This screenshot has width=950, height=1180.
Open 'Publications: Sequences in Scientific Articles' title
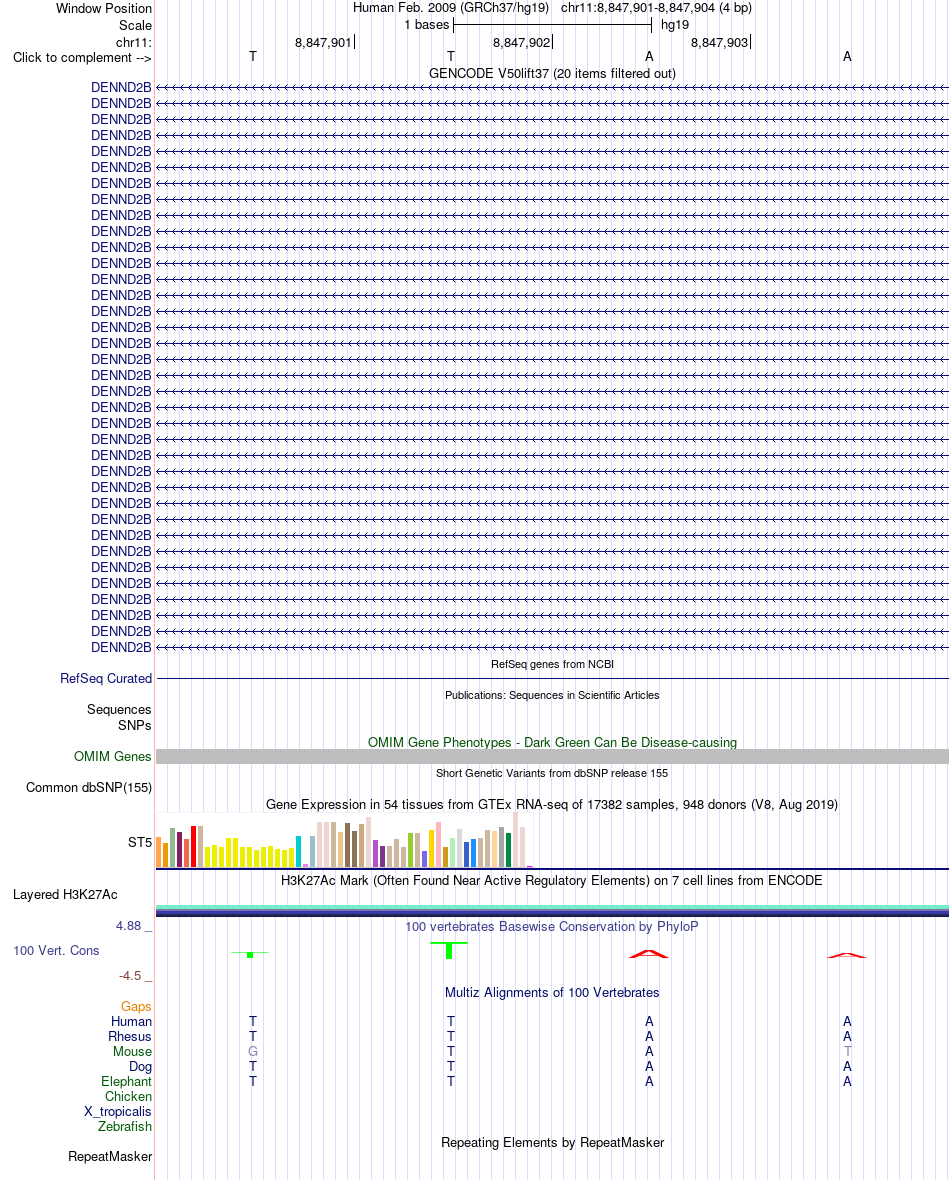(x=552, y=695)
